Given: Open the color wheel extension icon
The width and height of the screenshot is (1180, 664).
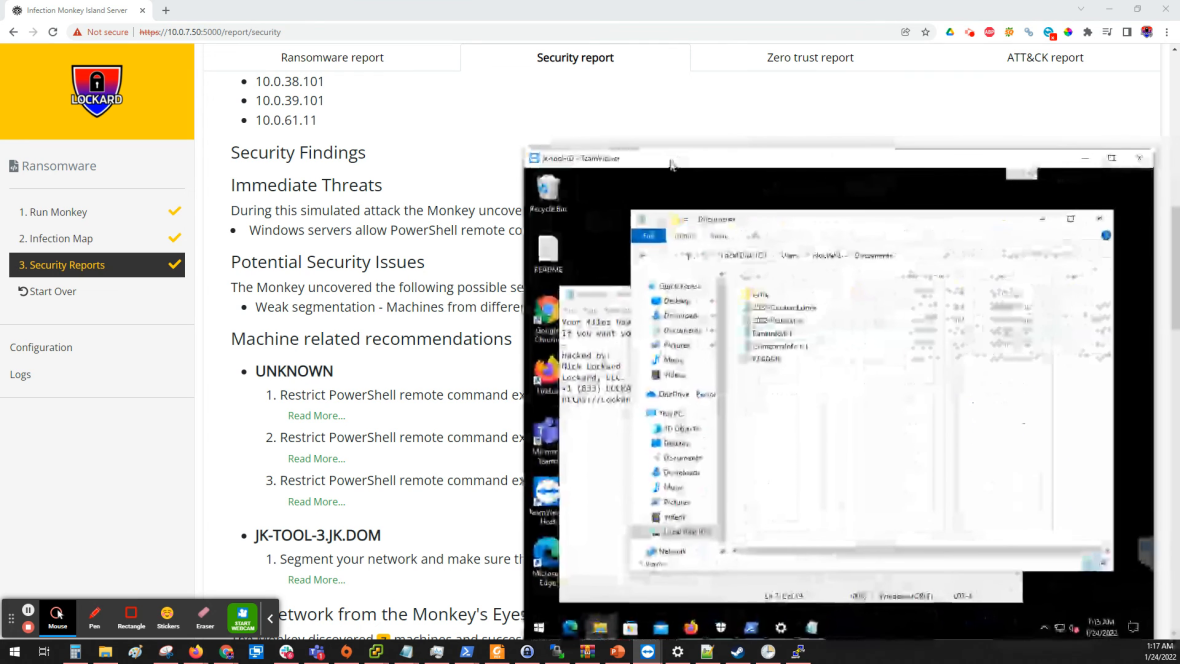Looking at the screenshot, I should 1068,32.
